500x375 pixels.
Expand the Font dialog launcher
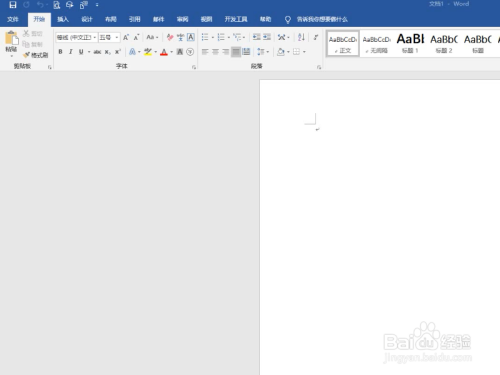(x=194, y=67)
